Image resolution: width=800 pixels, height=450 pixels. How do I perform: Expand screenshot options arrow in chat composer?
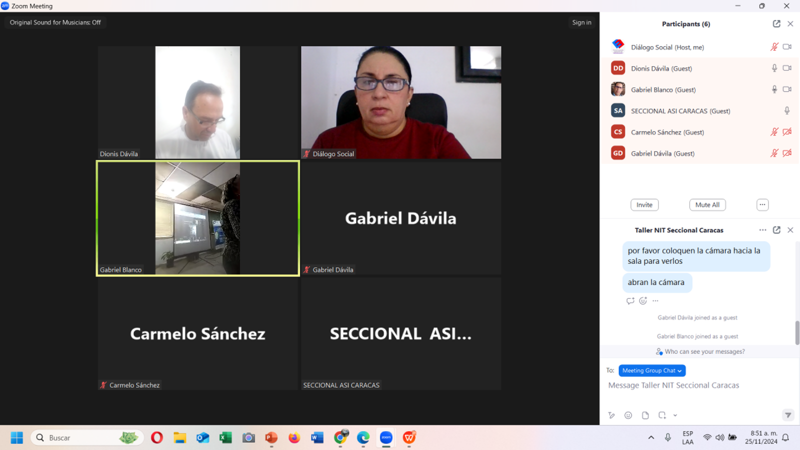point(675,415)
